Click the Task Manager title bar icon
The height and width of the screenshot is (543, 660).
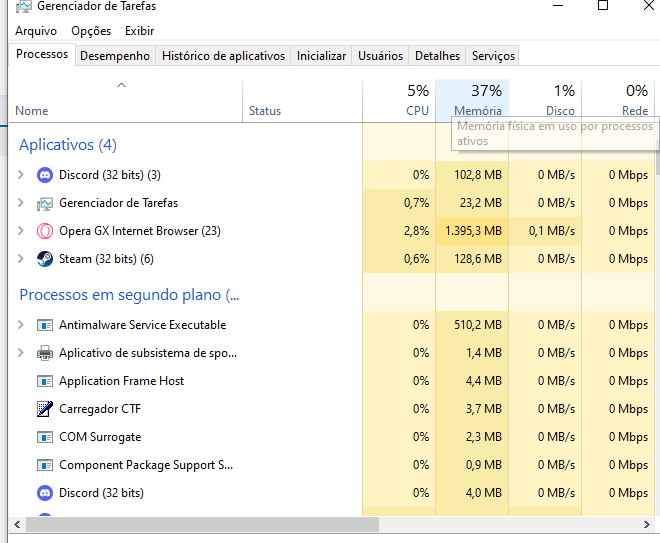pos(24,6)
